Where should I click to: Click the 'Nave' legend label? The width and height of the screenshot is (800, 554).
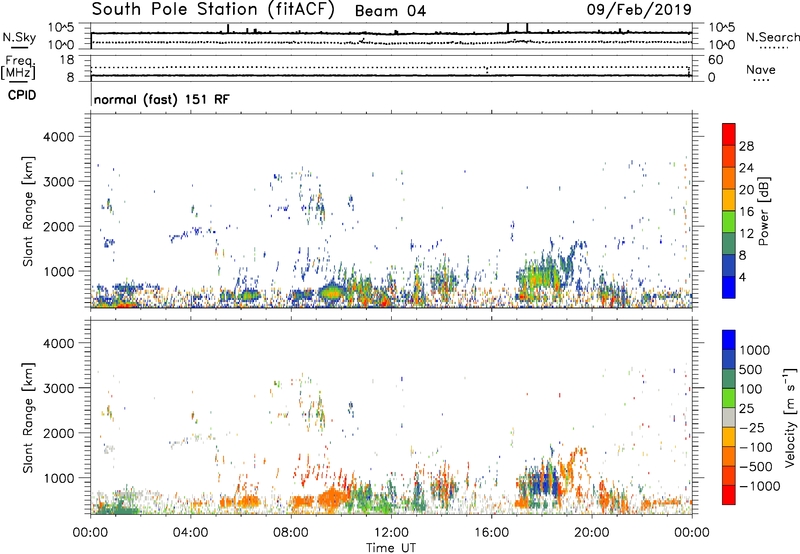[x=760, y=70]
